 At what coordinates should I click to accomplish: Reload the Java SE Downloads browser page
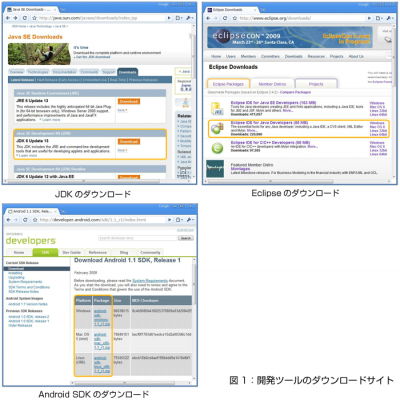click(x=25, y=18)
